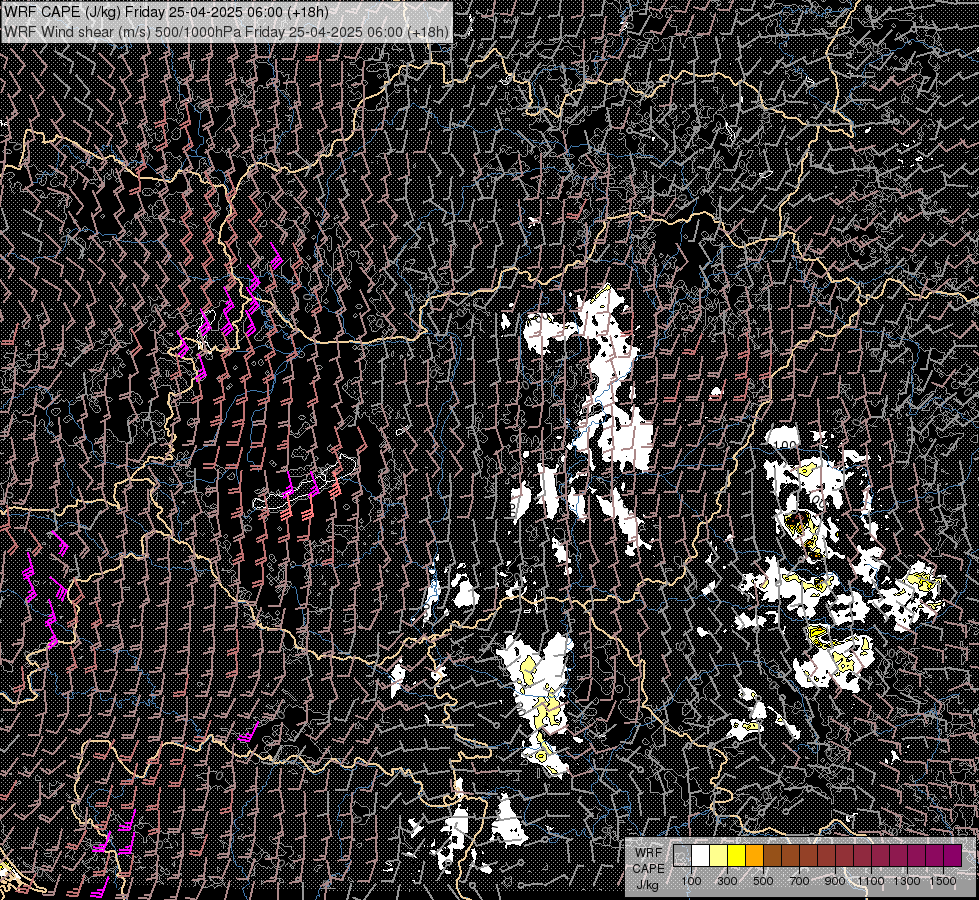Click the pale yellow legend swatch before 300
The height and width of the screenshot is (900, 979).
tap(719, 856)
